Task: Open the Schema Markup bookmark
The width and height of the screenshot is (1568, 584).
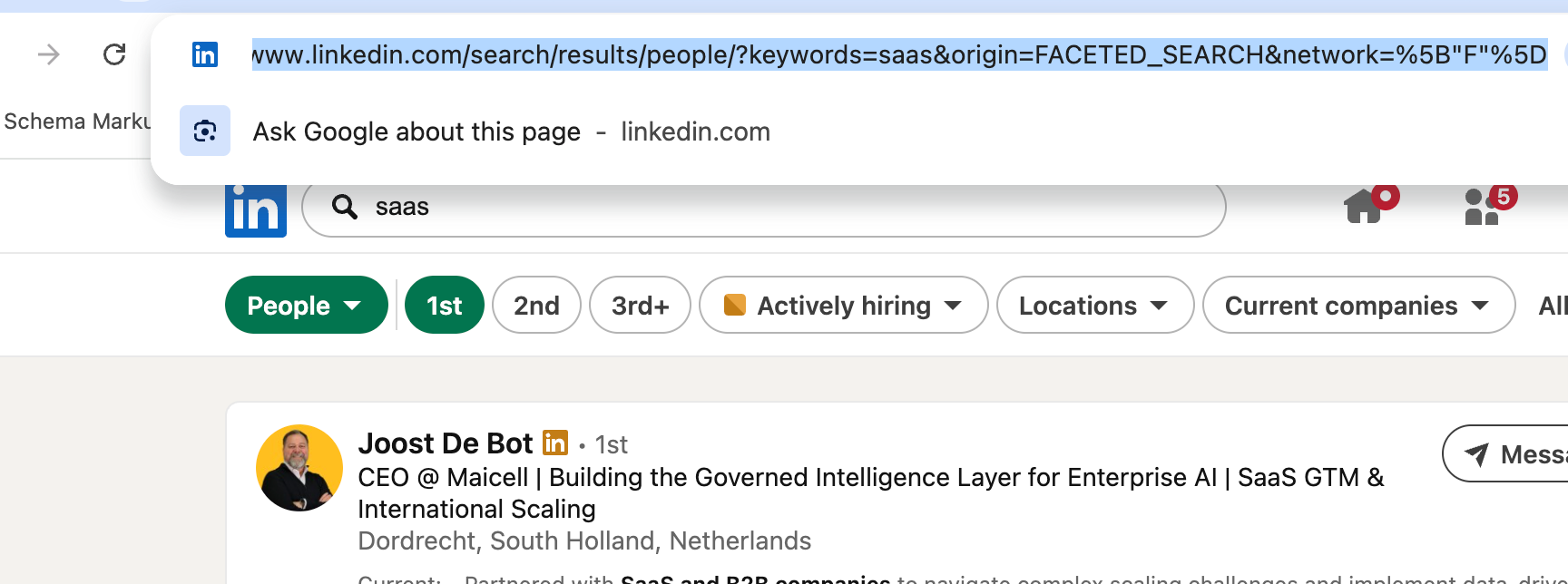Action: [76, 122]
